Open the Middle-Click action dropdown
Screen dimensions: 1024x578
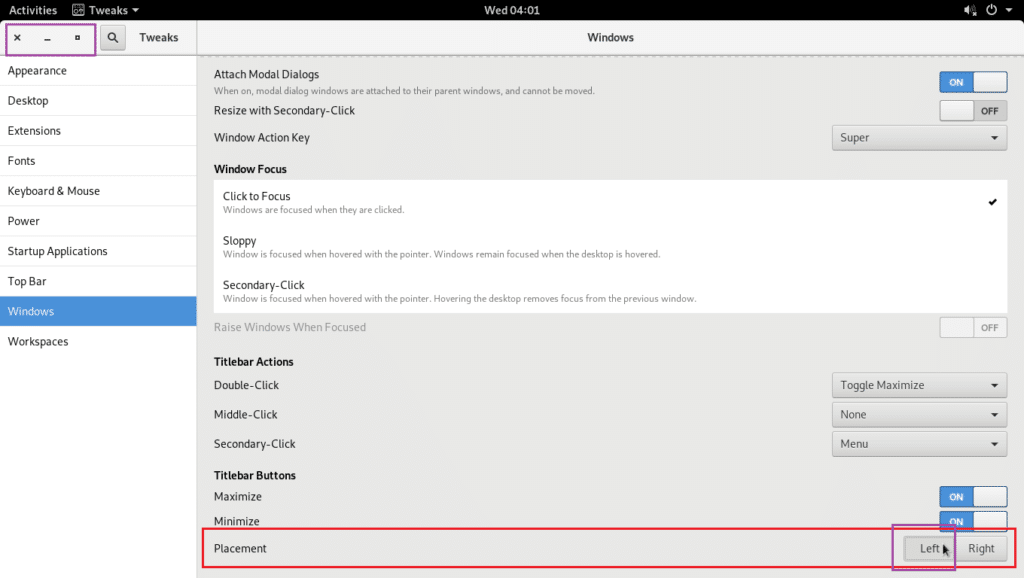[x=919, y=414]
